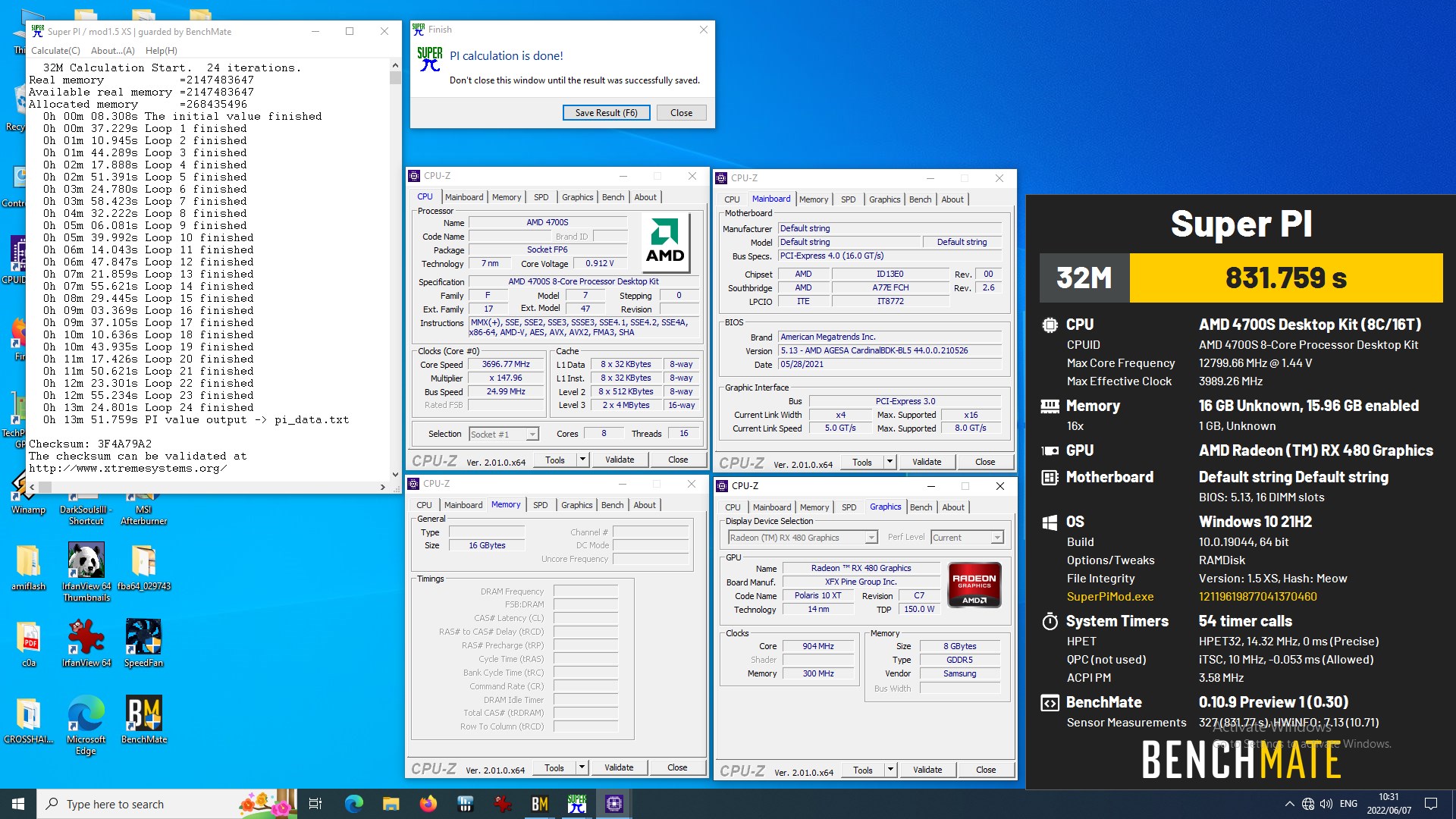Open Help(H) menu in Super PI

[x=161, y=50]
